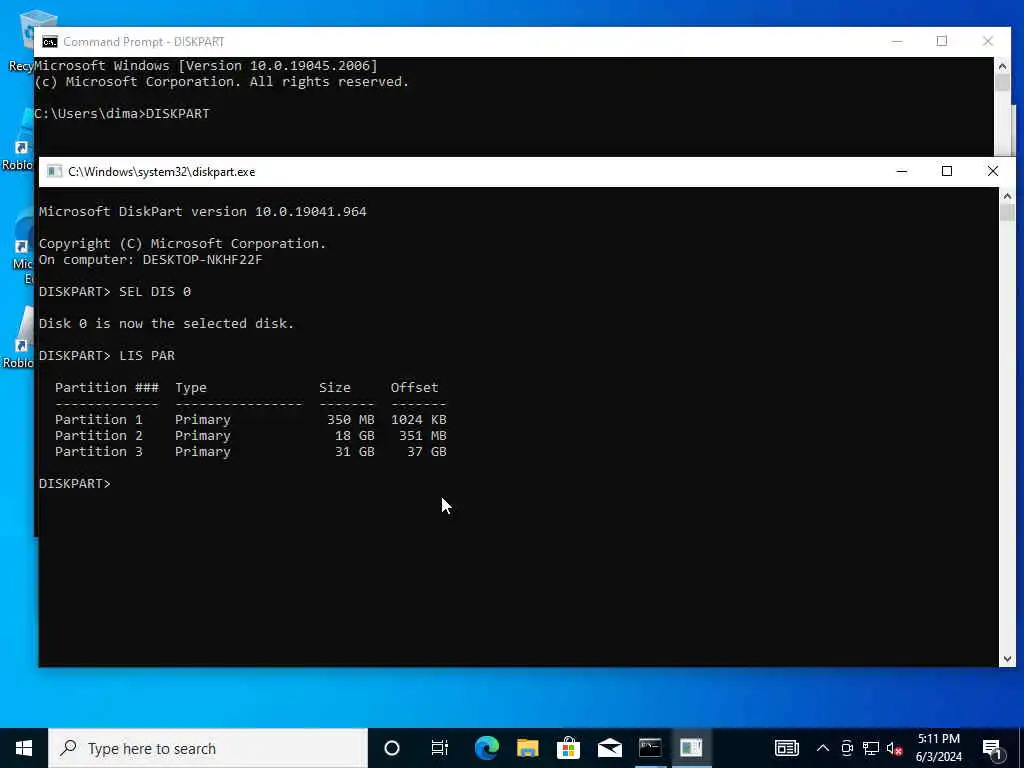Click the 'Partition 2' row
1024x768 pixels.
pyautogui.click(x=251, y=436)
